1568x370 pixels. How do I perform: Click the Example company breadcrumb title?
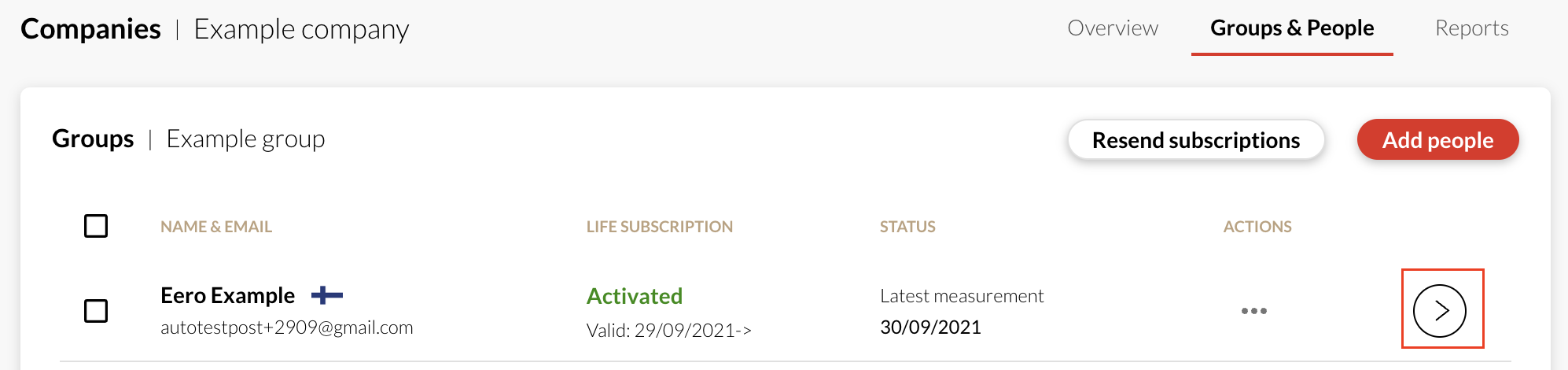pyautogui.click(x=301, y=30)
